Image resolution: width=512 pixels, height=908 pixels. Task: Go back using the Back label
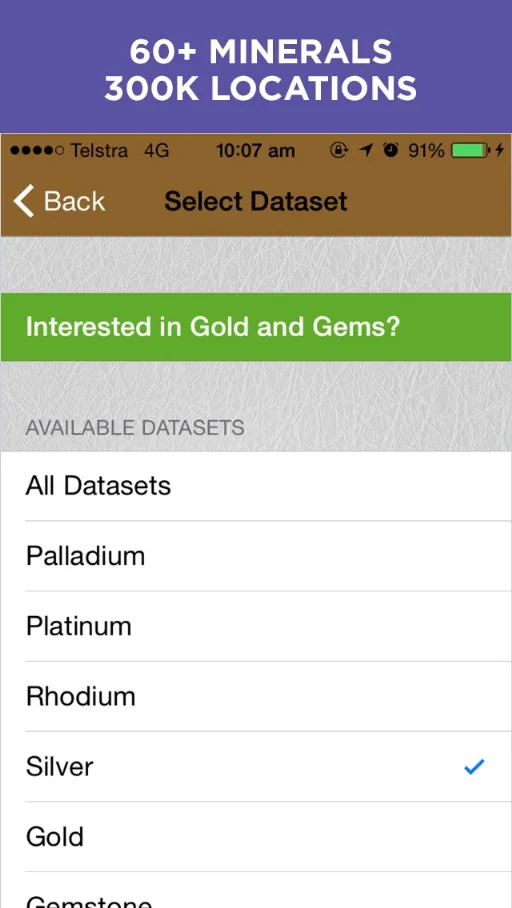(x=74, y=202)
